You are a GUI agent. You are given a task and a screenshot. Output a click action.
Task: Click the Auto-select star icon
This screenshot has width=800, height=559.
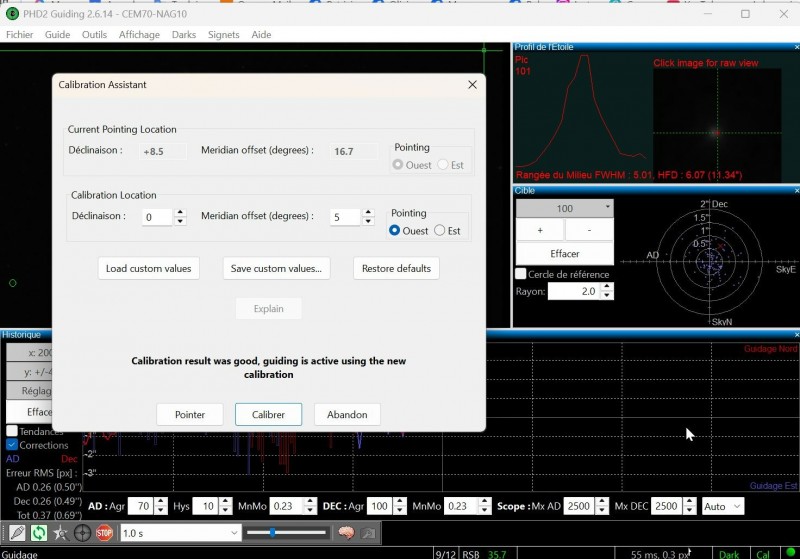[61, 533]
